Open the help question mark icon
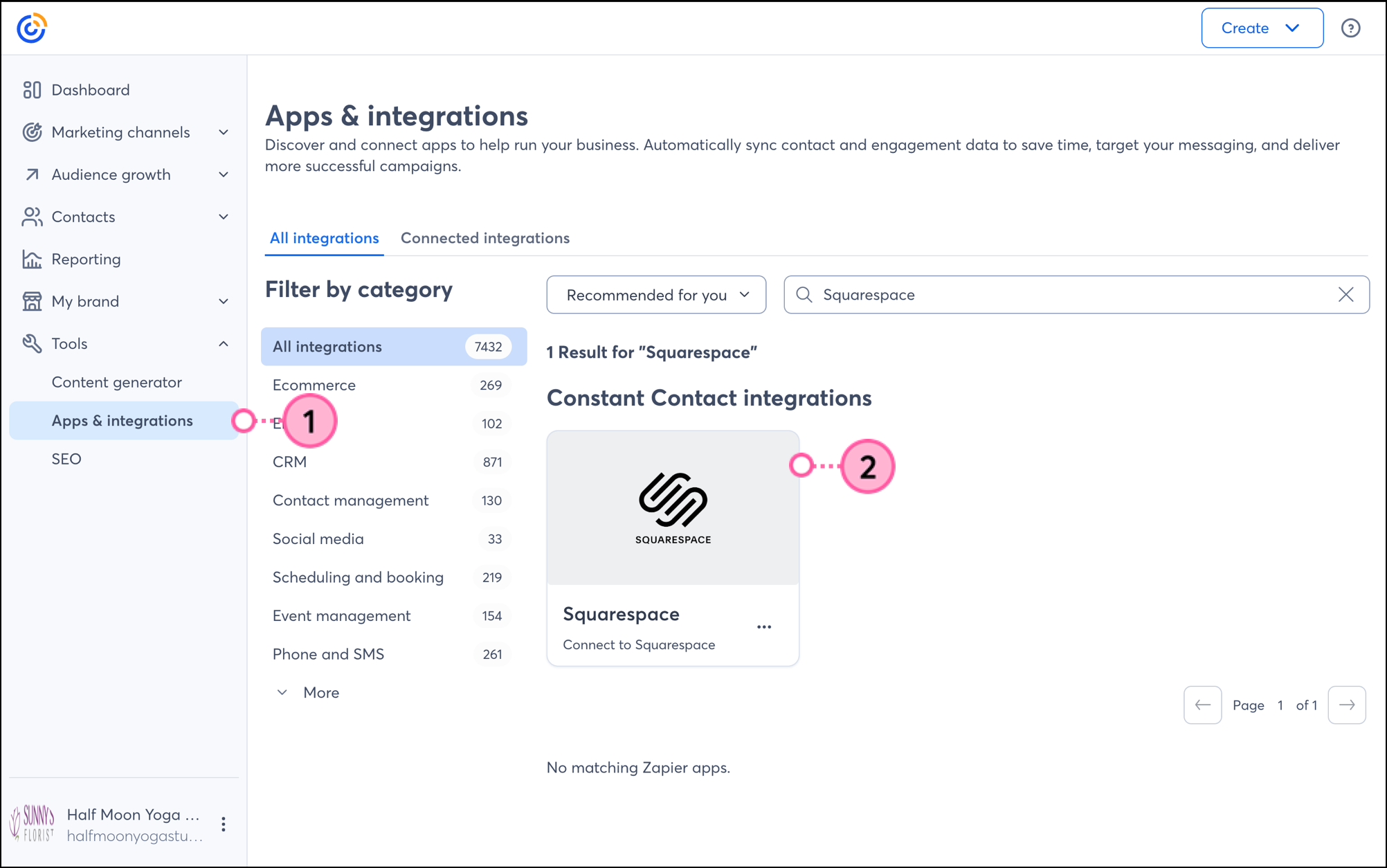Viewport: 1387px width, 868px height. point(1350,28)
